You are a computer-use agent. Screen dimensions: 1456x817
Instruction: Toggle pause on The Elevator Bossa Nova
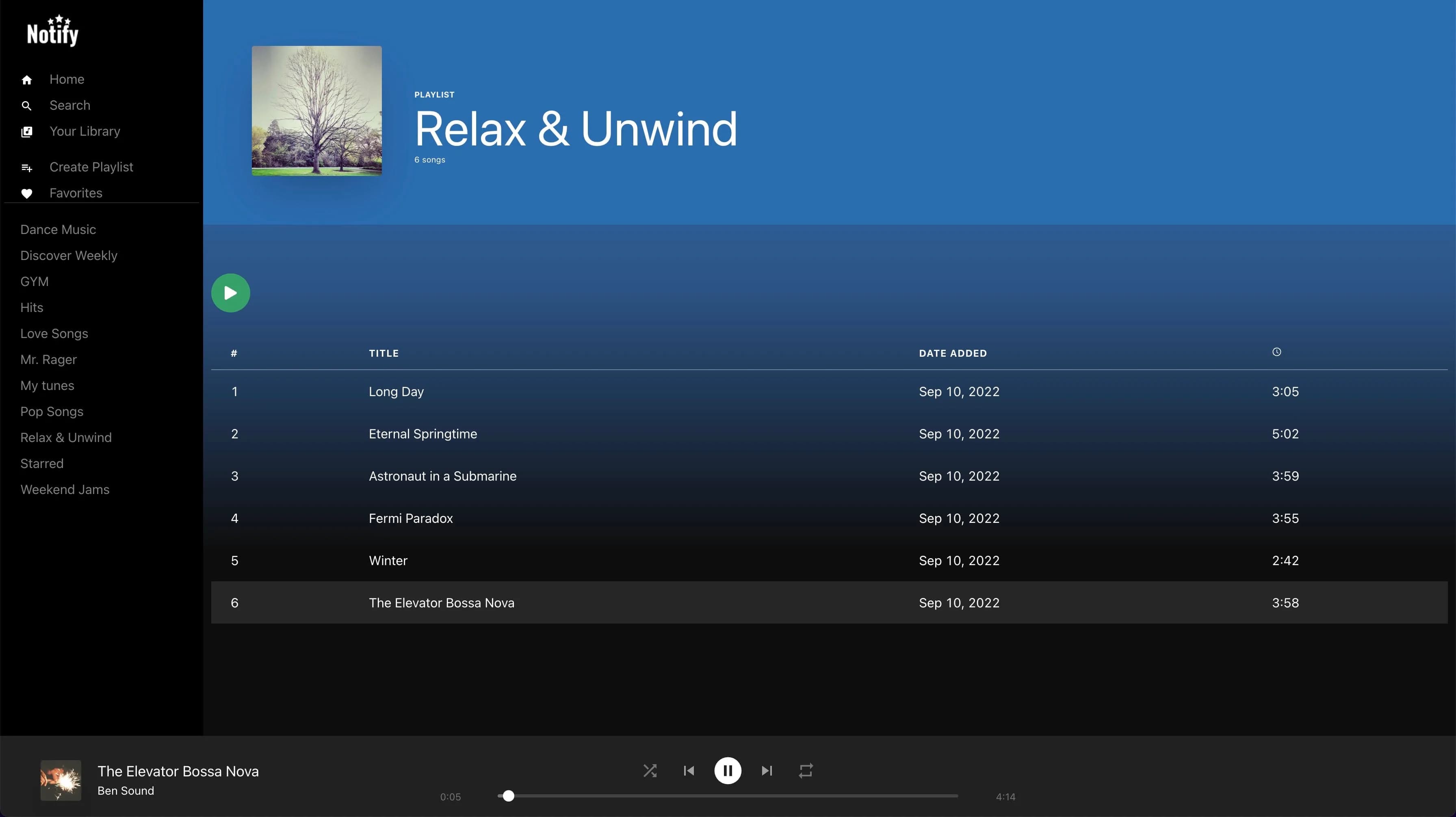click(x=728, y=770)
